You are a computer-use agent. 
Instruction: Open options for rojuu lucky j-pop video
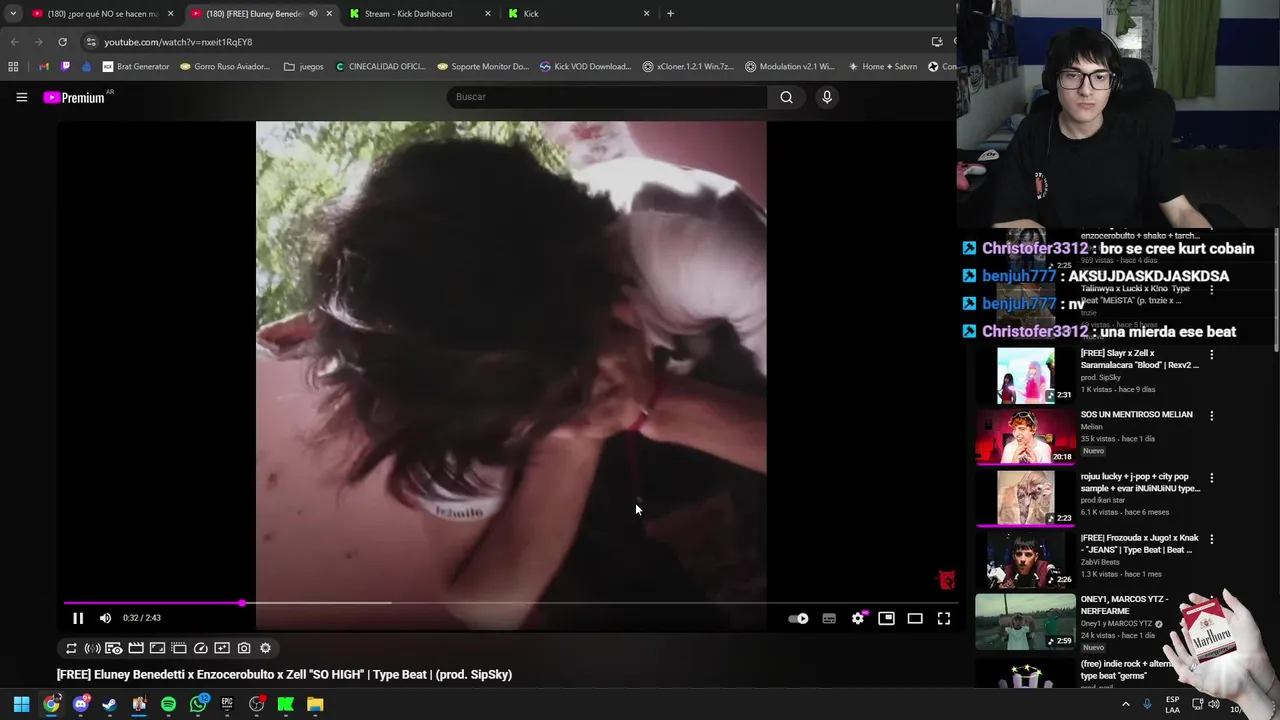(x=1211, y=478)
